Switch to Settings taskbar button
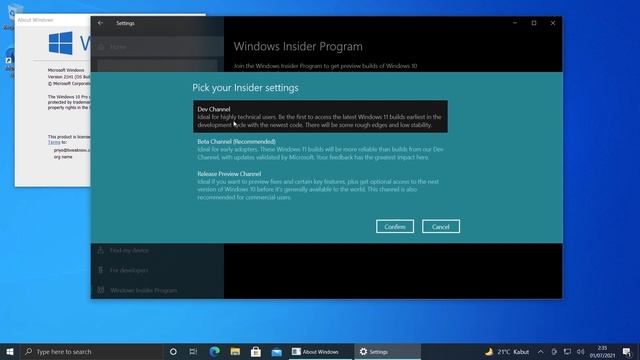Screen dimensions: 640x360 (387, 351)
